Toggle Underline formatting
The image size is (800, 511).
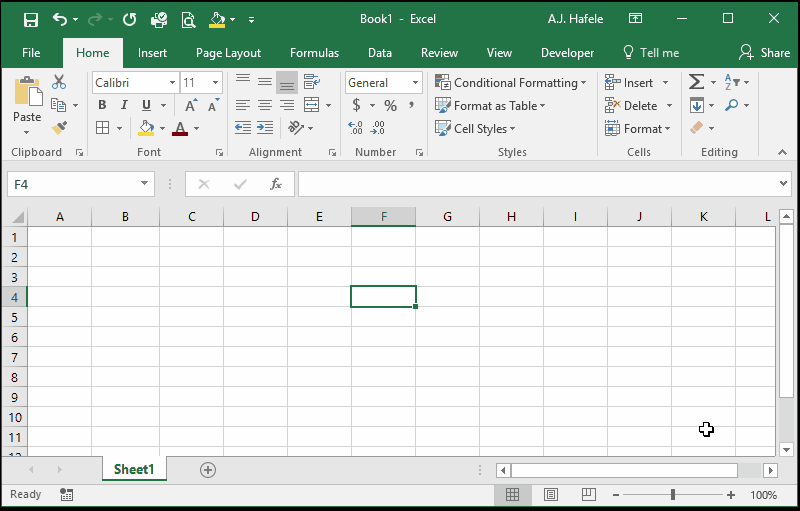pyautogui.click(x=146, y=105)
